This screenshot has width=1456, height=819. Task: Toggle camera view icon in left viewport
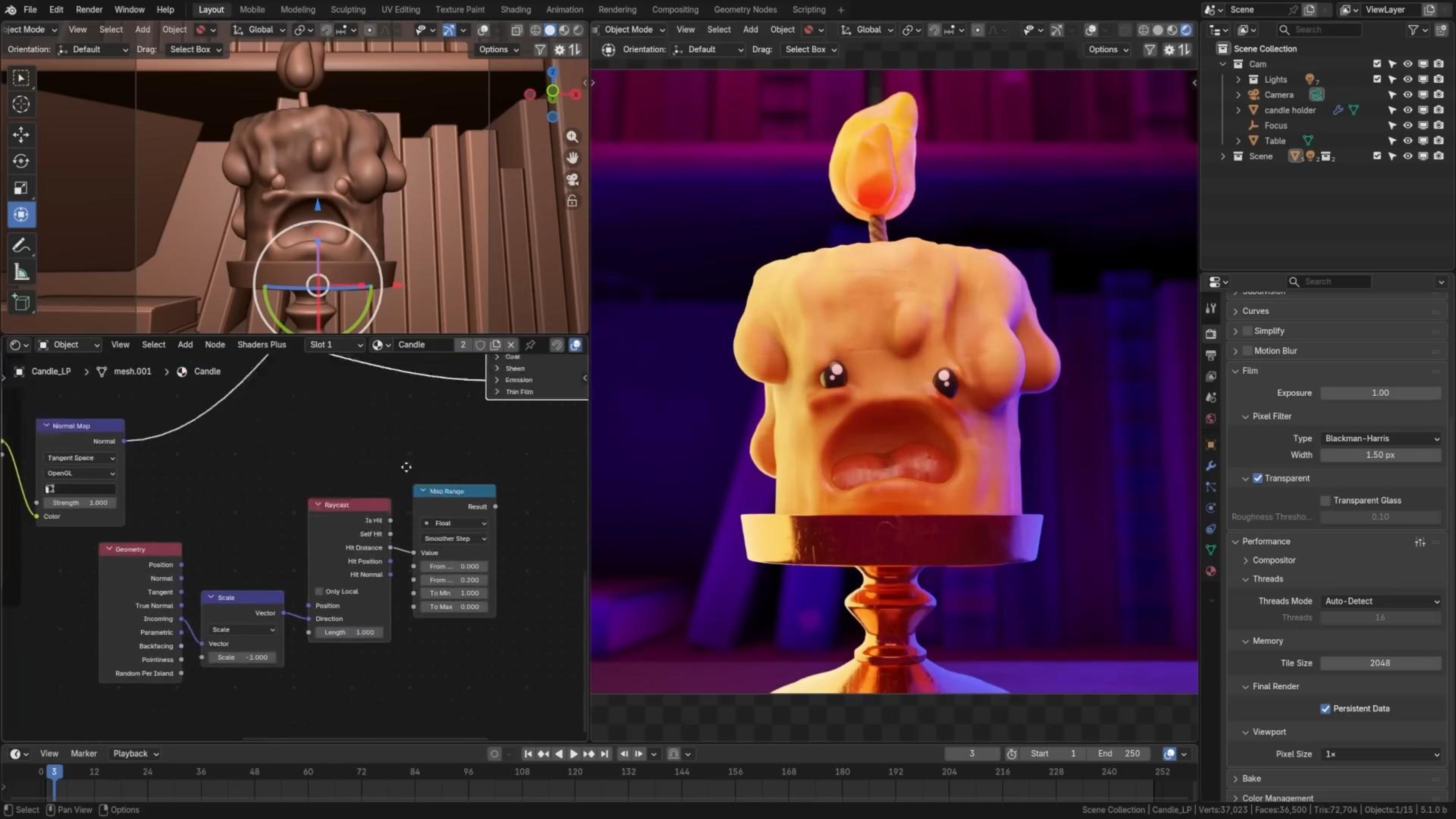572,180
